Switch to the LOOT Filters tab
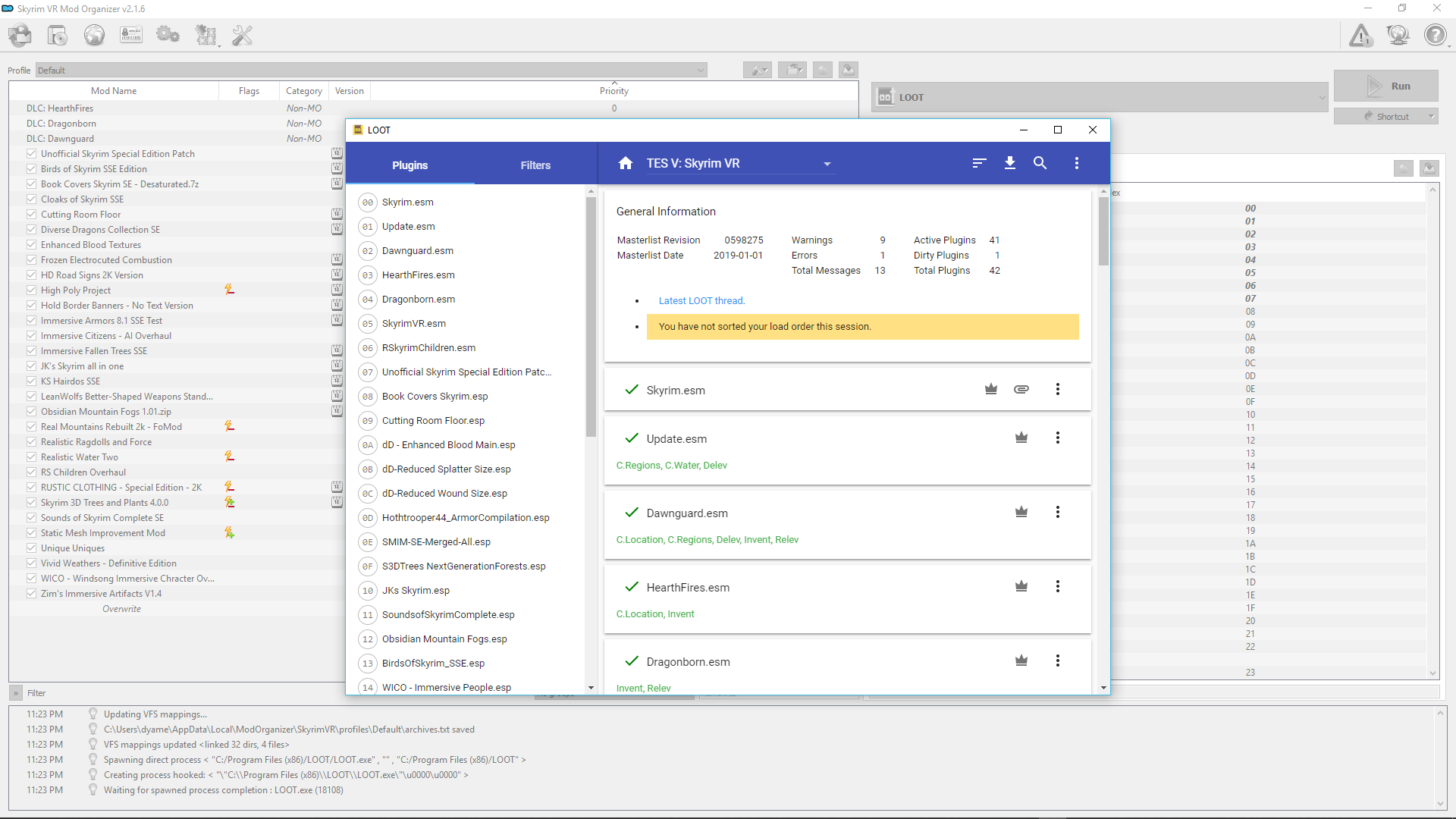The width and height of the screenshot is (1456, 819). [x=535, y=165]
